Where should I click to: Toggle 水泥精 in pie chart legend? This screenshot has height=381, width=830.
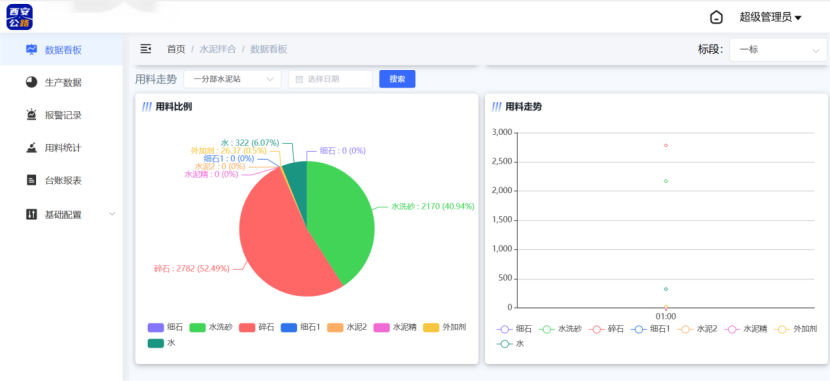pos(395,327)
